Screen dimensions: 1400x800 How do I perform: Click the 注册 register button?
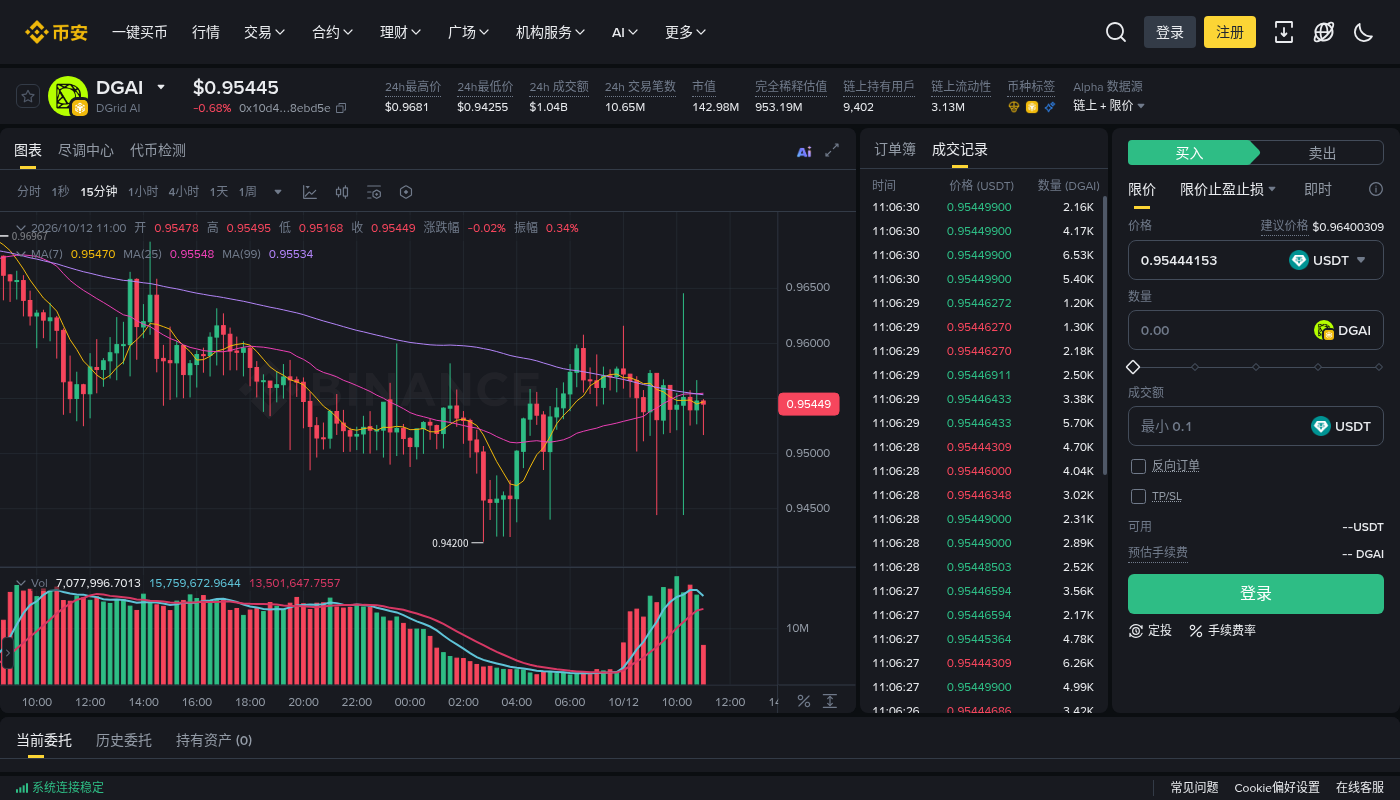1230,32
